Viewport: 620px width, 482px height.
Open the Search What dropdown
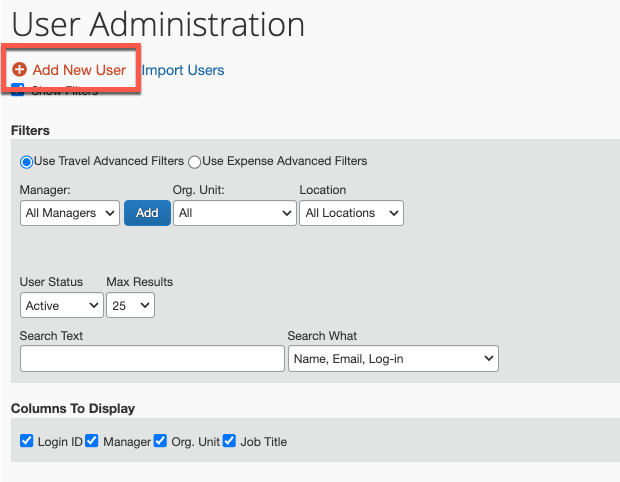392,358
